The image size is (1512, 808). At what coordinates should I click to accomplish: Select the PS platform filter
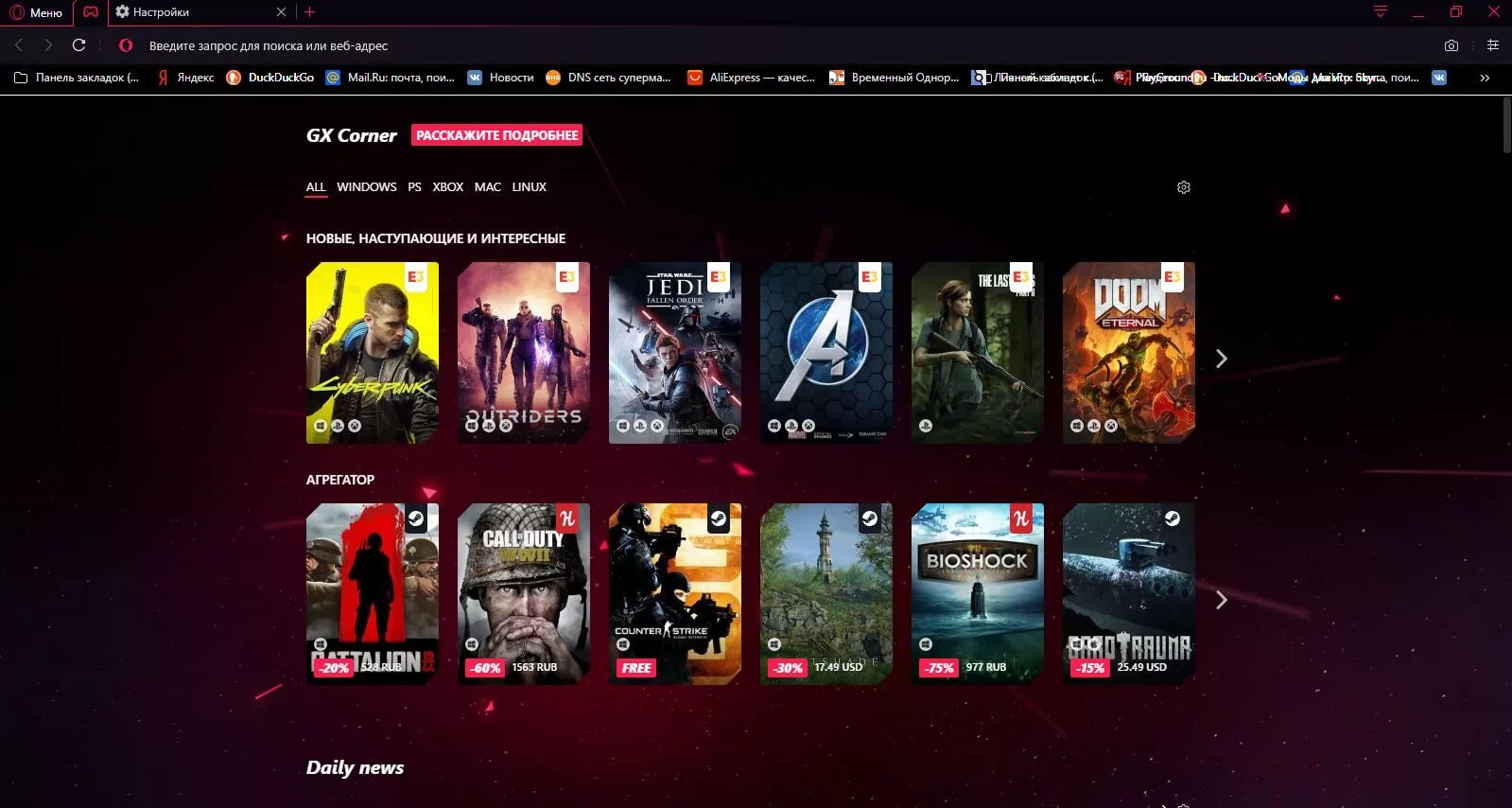point(414,187)
